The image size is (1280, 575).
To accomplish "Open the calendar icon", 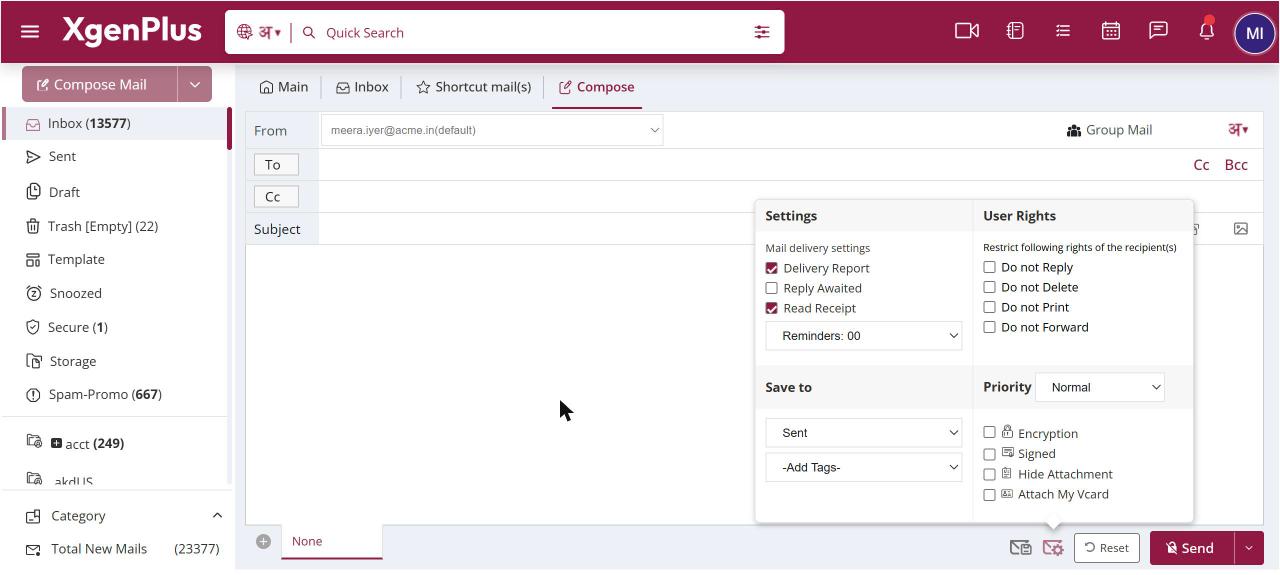I will 1110,31.
